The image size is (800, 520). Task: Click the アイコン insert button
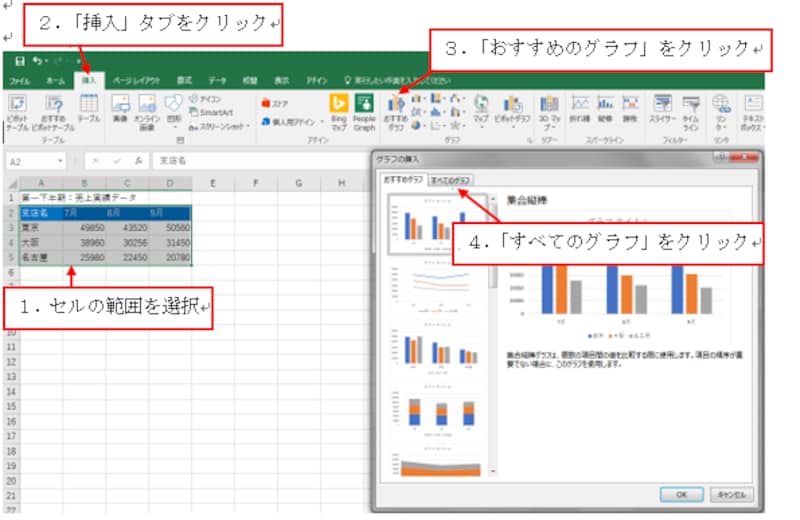pos(205,99)
